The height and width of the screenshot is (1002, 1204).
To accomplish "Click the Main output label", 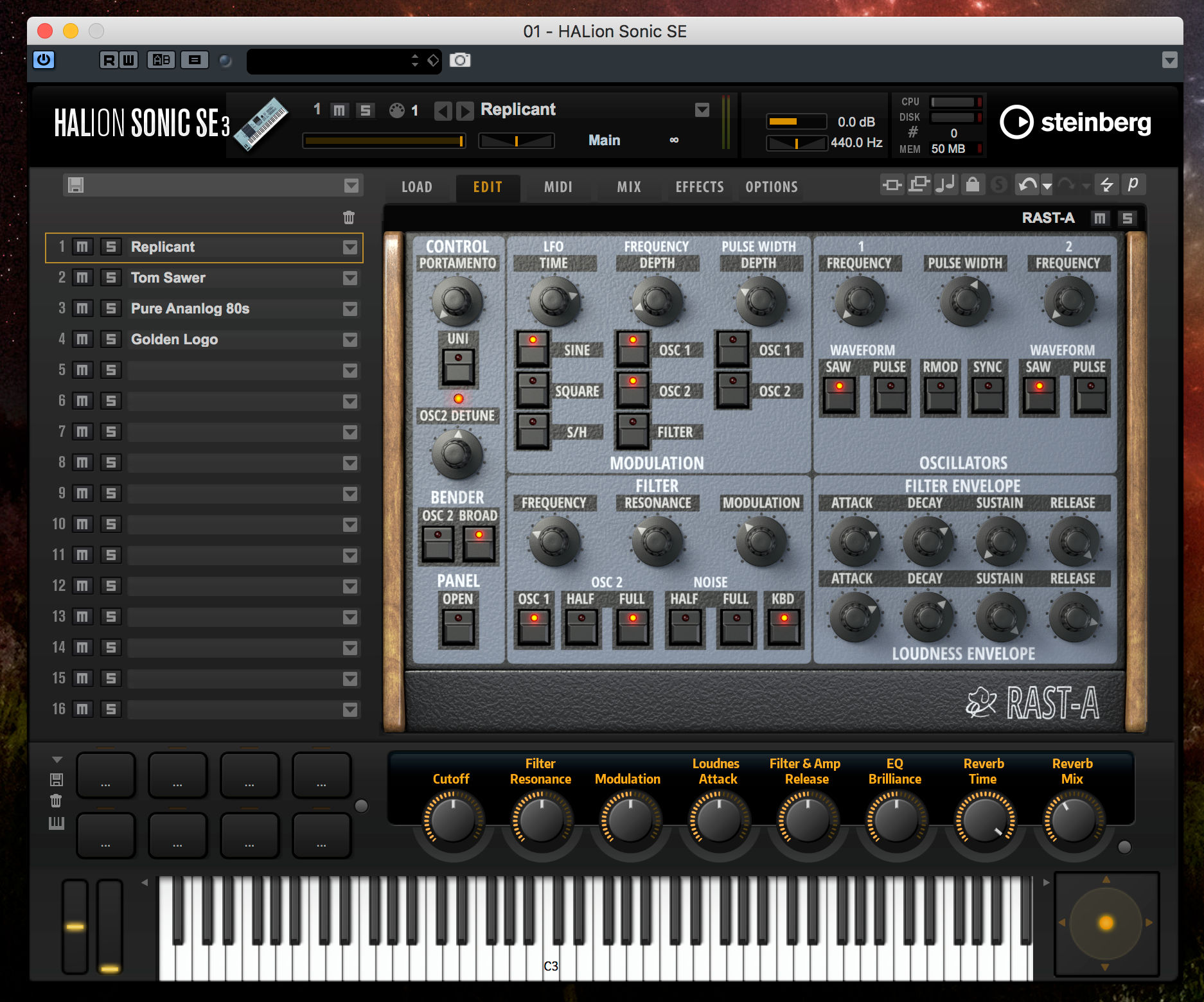I will (x=604, y=140).
